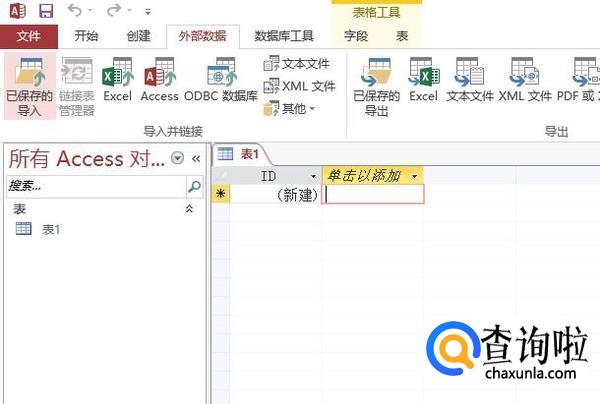
Task: Import an XML 文件
Action: click(300, 86)
